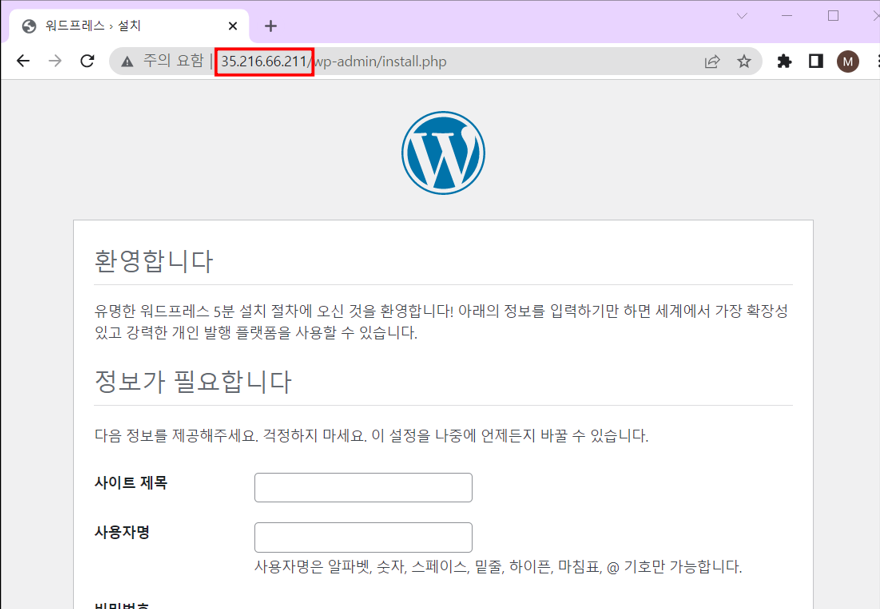Image resolution: width=880 pixels, height=609 pixels.
Task: Close the 워드프레스 설치 tab
Action: (x=233, y=26)
